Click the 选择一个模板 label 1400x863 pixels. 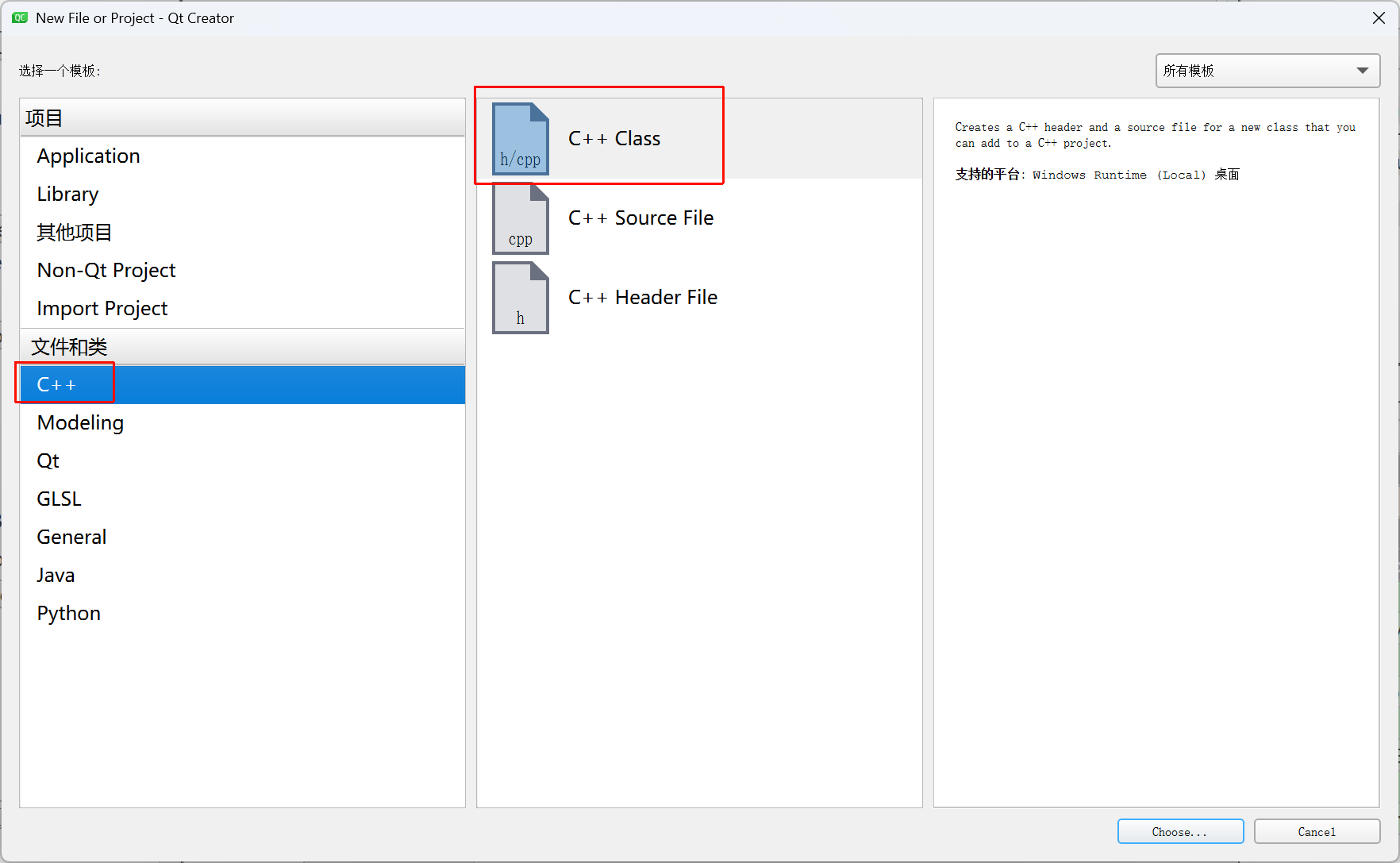click(60, 71)
